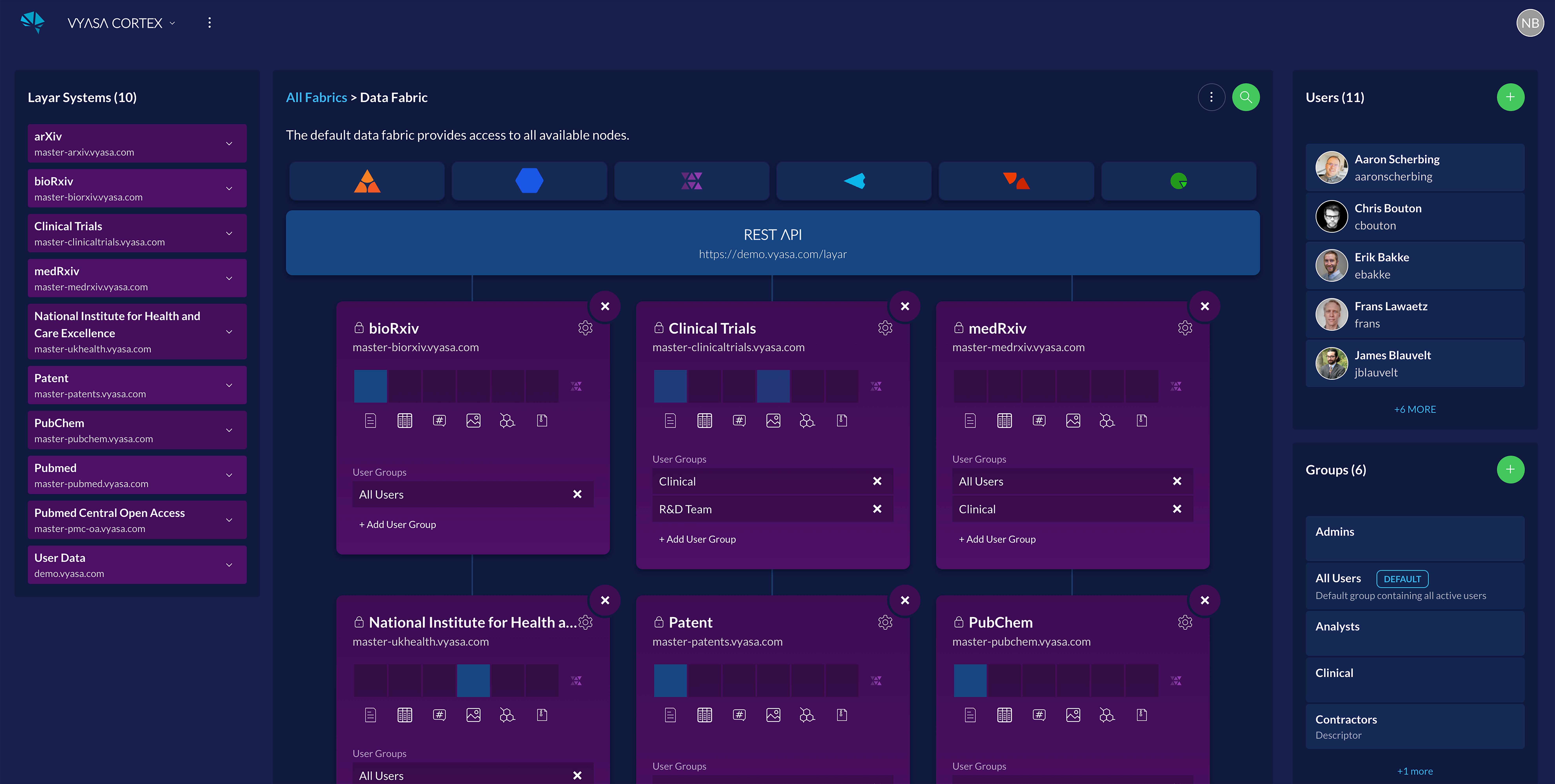Remove R&D Team group from Clinical Trials
This screenshot has width=1555, height=784.
[x=877, y=509]
